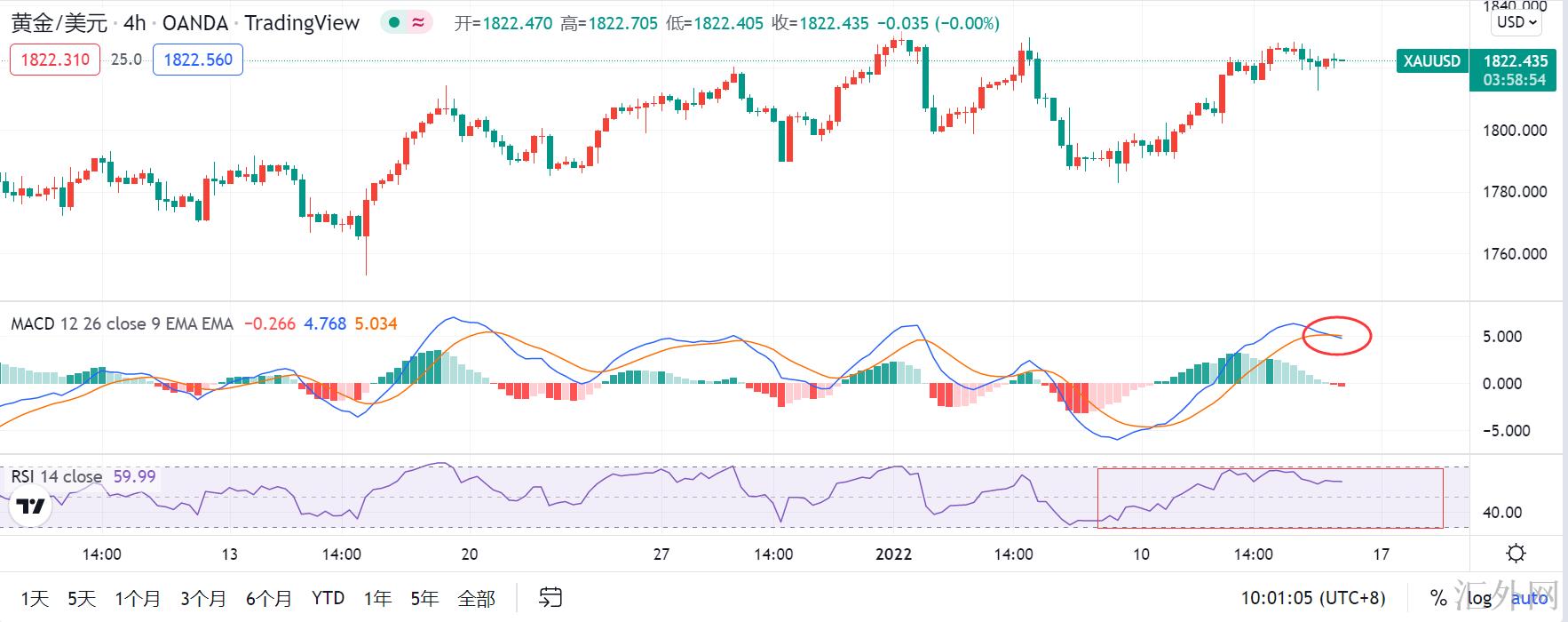
Task: Click the TradingView logo in RSI pane
Action: tap(31, 507)
